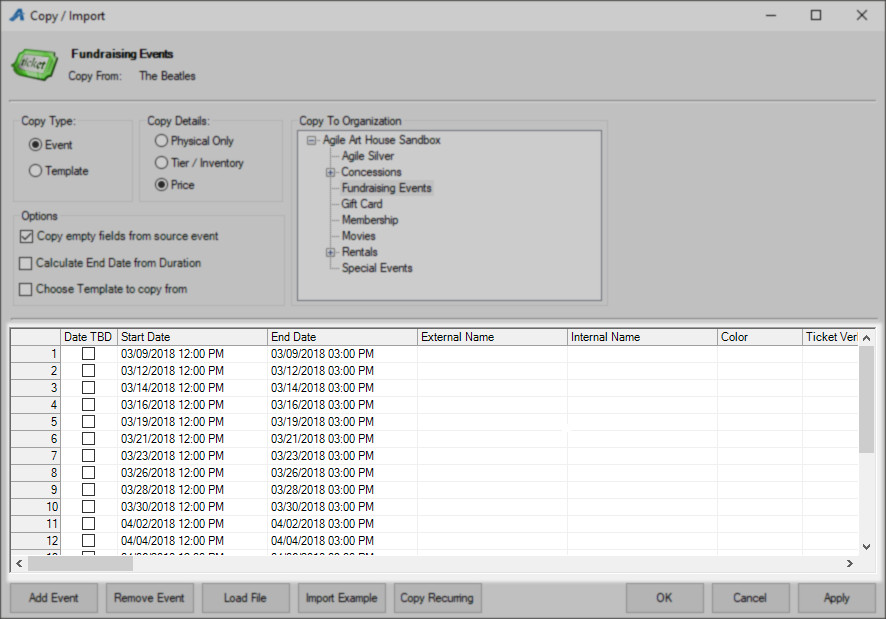The image size is (886, 619).
Task: Click end date 04/02/2018 03:00 PM cell
Action: [x=342, y=523]
